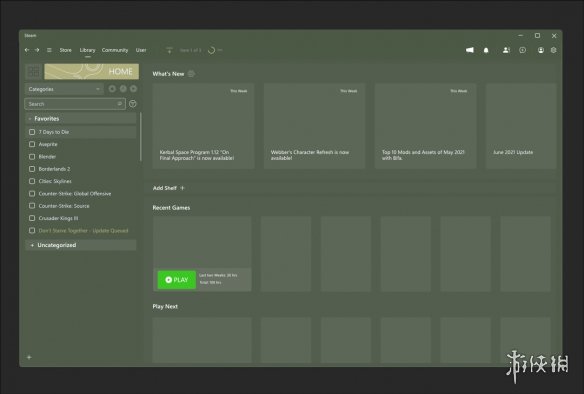Open the Community menu
The image size is (584, 394).
click(115, 50)
